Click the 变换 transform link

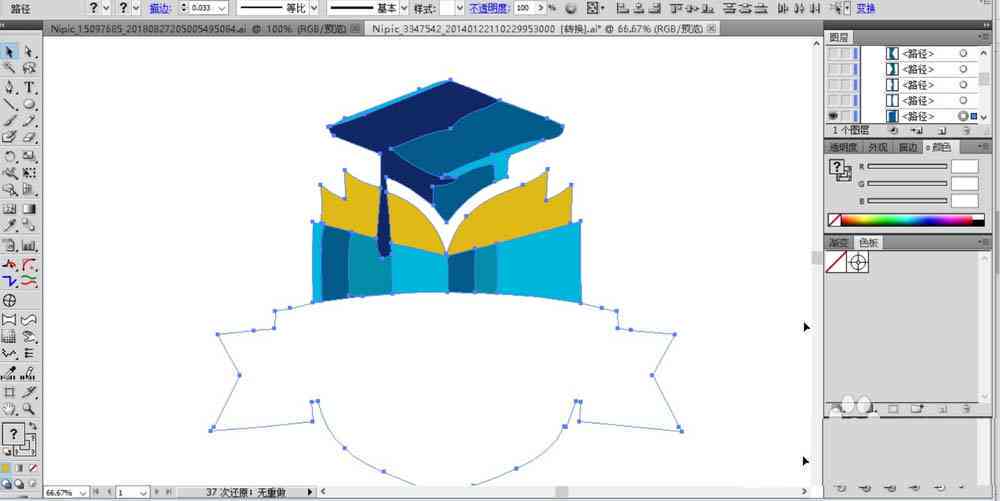pyautogui.click(x=865, y=8)
